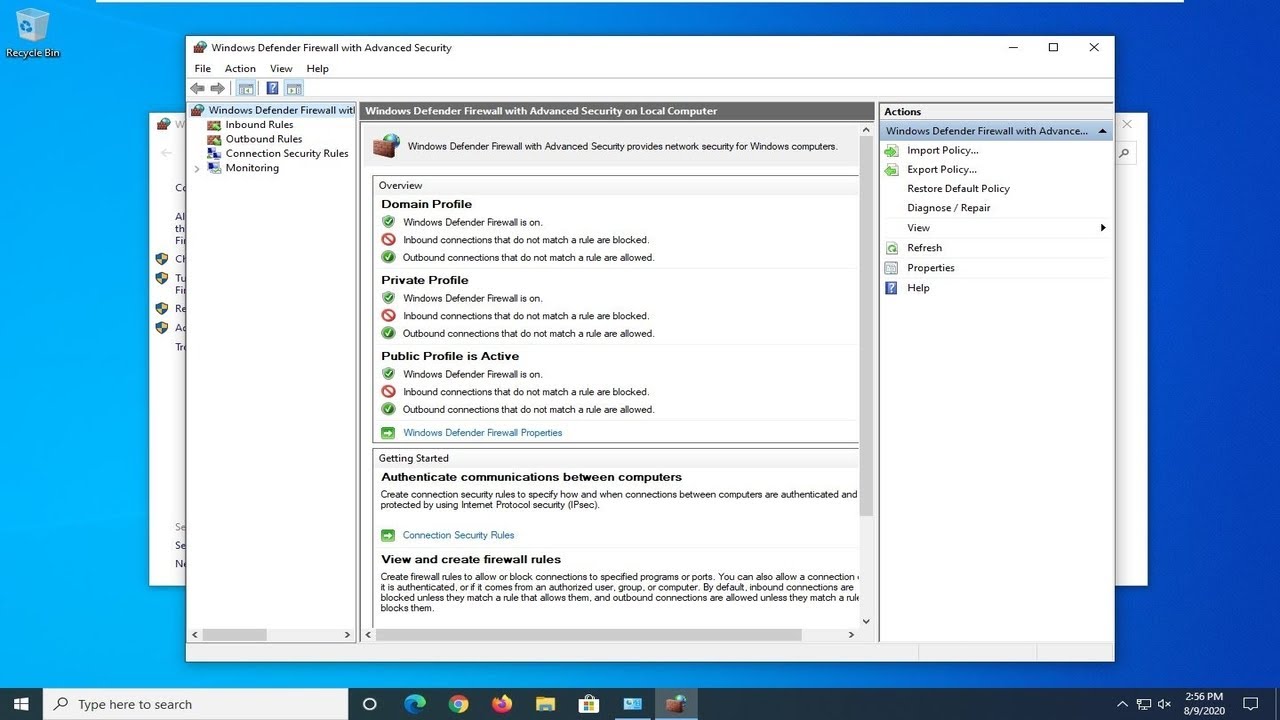1280x720 pixels.
Task: Click the blue question mark Help toolbar icon
Action: coord(272,88)
